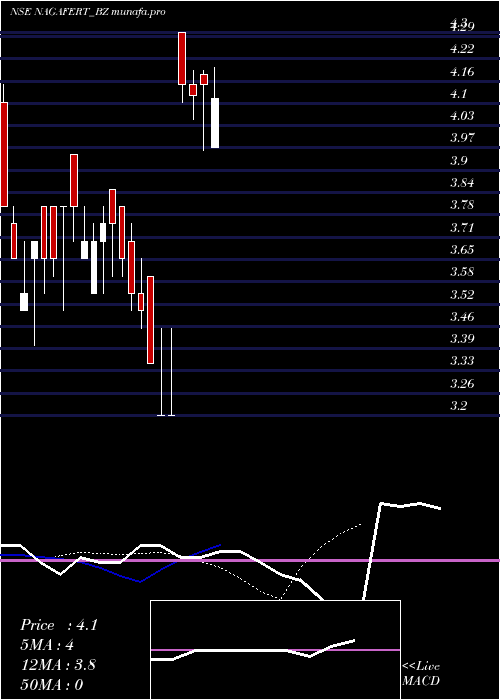The height and width of the screenshot is (700, 500).
Task: Click the 3.39 price axis label
Action: pos(462,338)
